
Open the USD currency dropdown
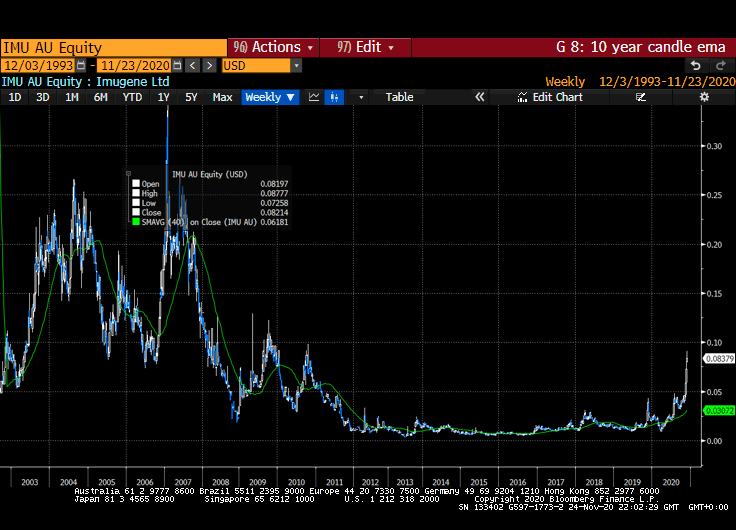coord(296,65)
